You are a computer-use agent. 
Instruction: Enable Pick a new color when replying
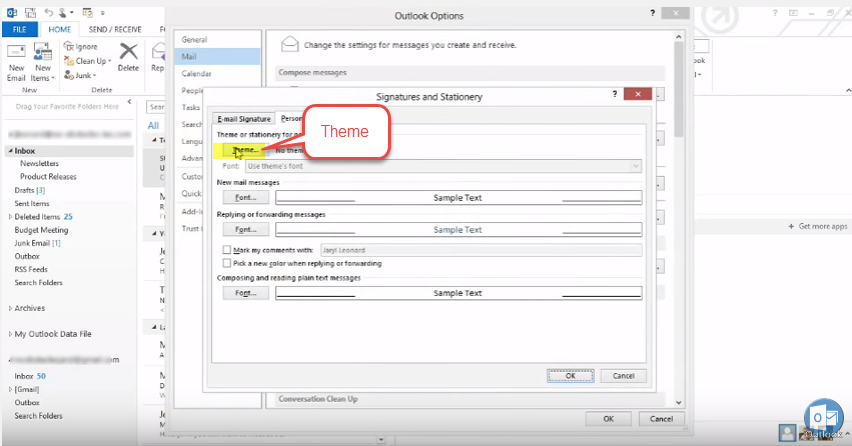227,263
